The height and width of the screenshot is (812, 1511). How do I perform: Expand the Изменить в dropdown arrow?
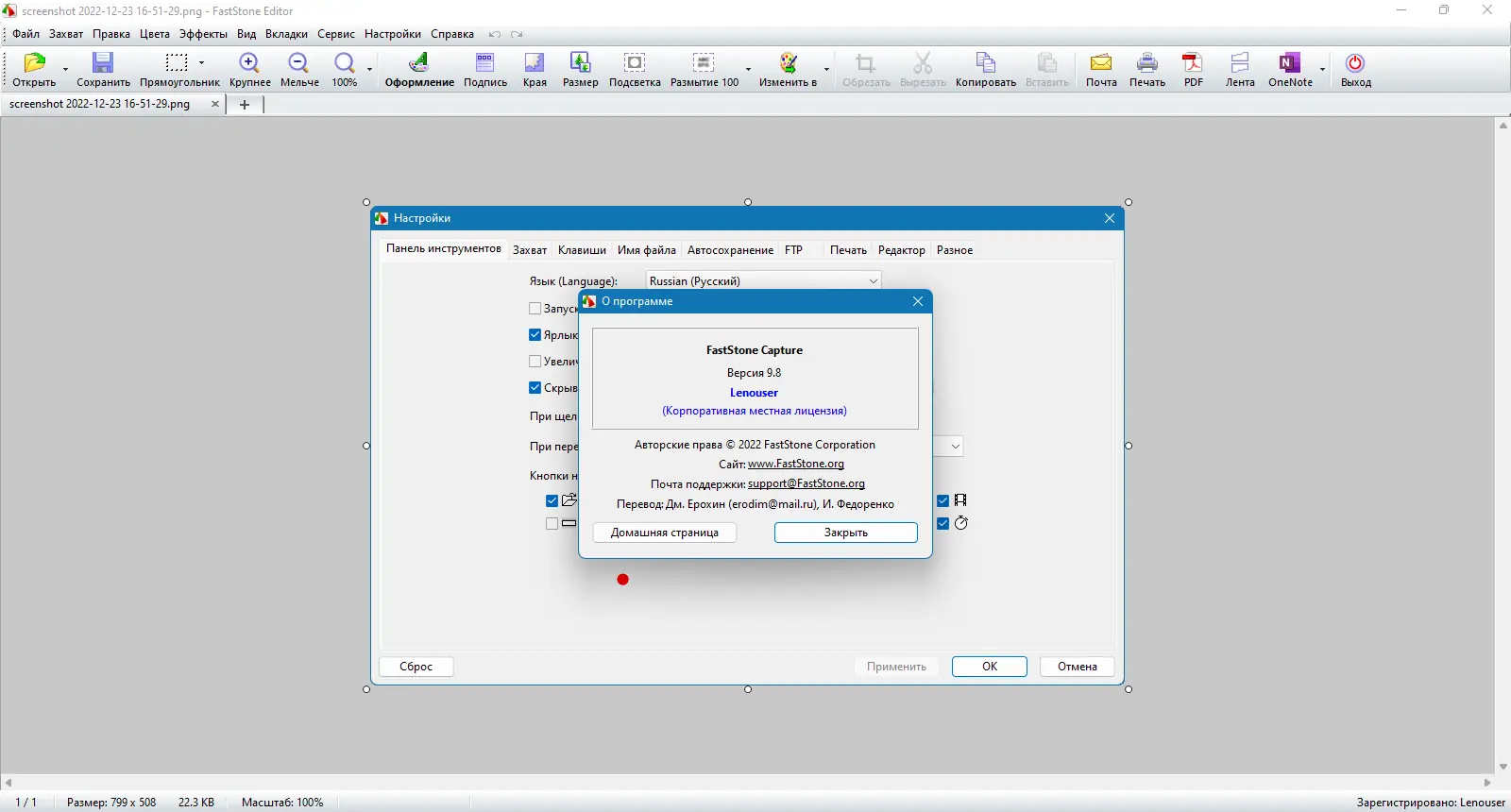826,69
